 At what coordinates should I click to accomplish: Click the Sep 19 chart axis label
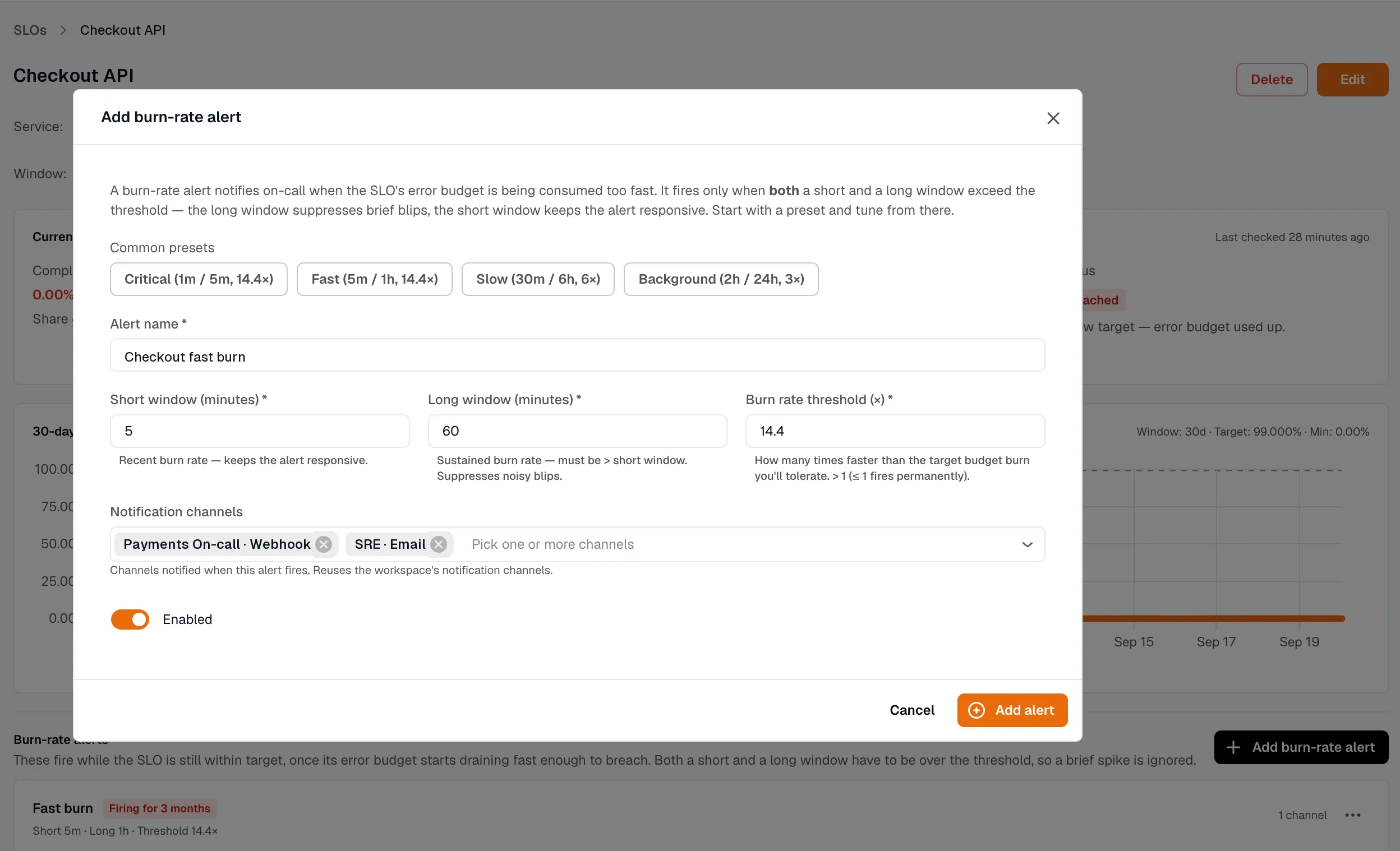1299,642
